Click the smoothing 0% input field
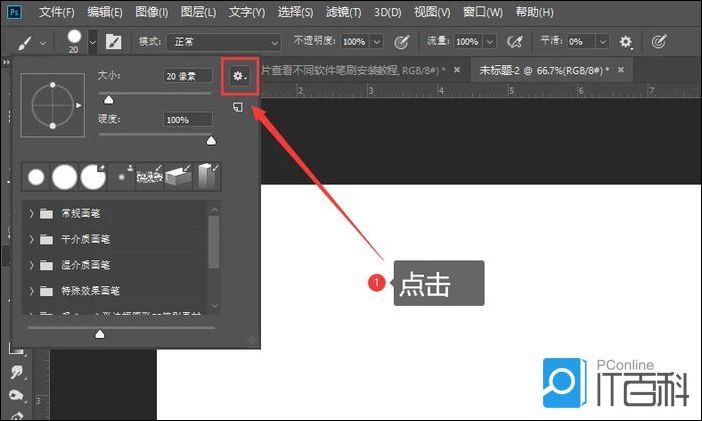The image size is (702, 421). tap(581, 42)
